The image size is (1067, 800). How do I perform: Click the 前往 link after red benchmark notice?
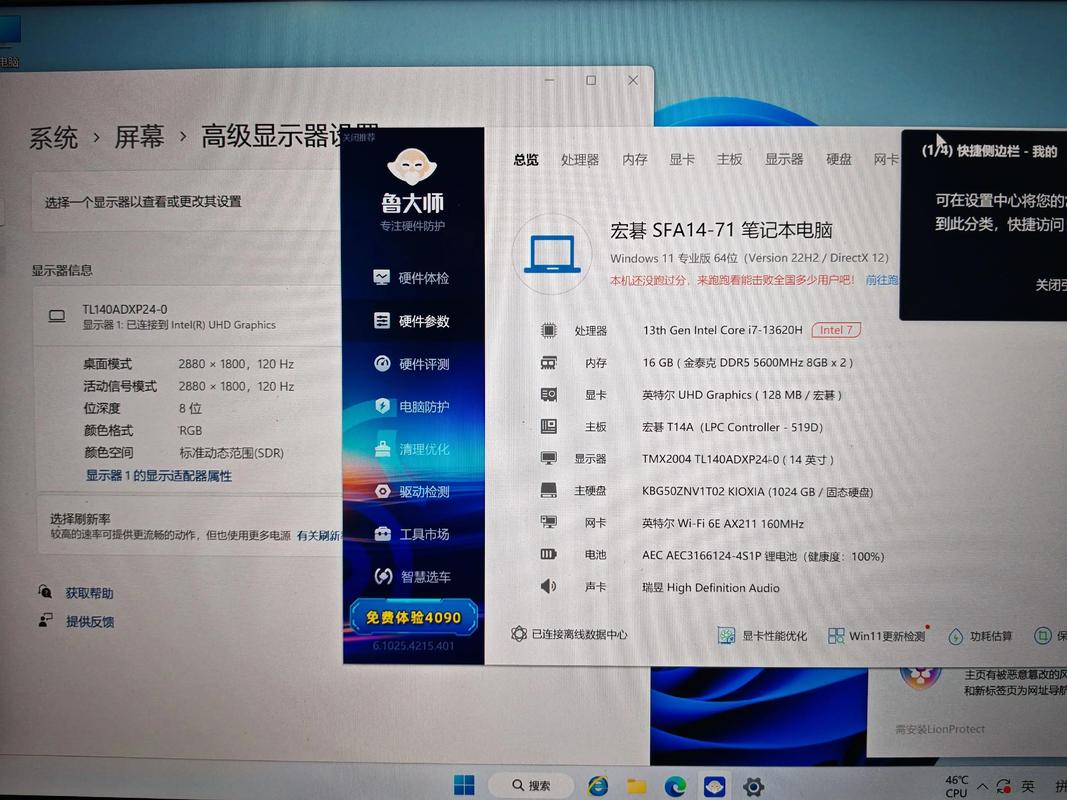tap(882, 280)
